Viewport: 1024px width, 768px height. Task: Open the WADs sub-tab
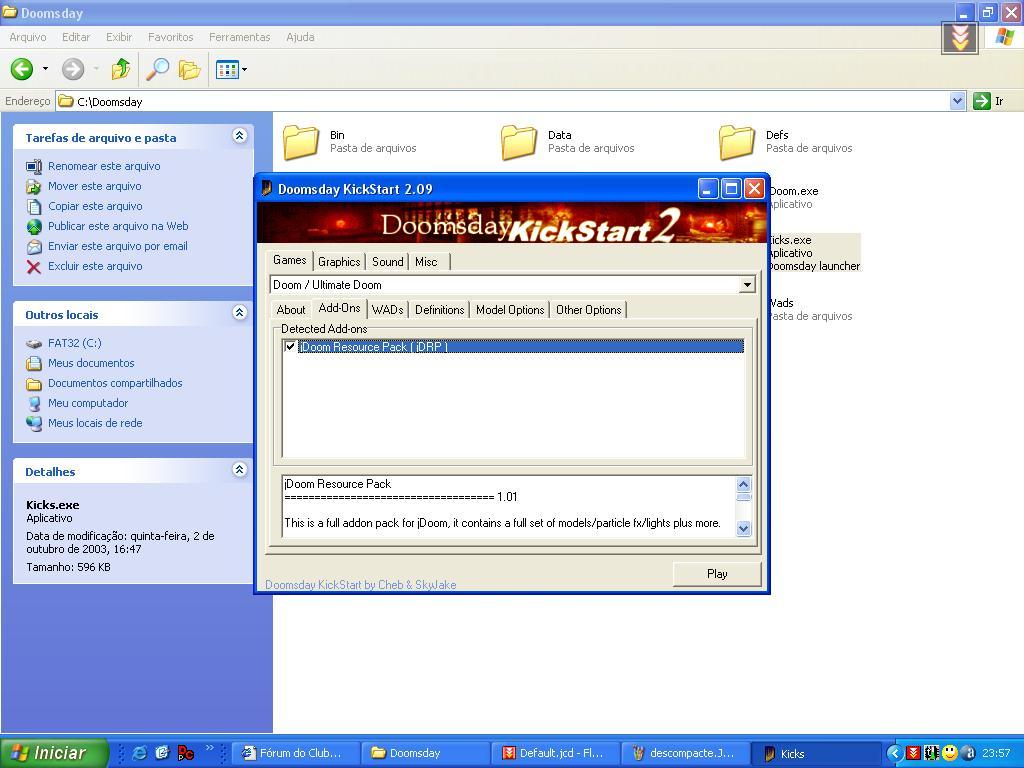387,310
